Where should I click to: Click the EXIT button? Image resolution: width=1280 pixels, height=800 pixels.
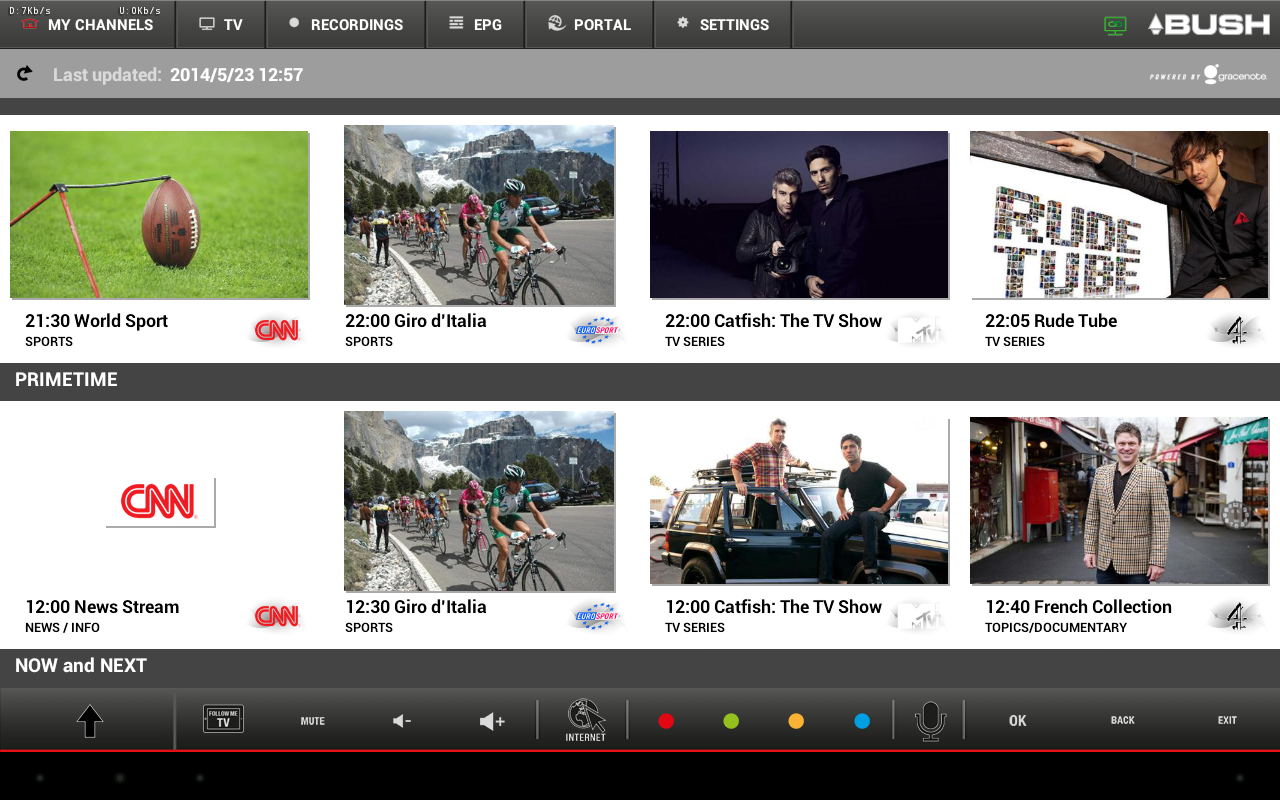(1227, 721)
